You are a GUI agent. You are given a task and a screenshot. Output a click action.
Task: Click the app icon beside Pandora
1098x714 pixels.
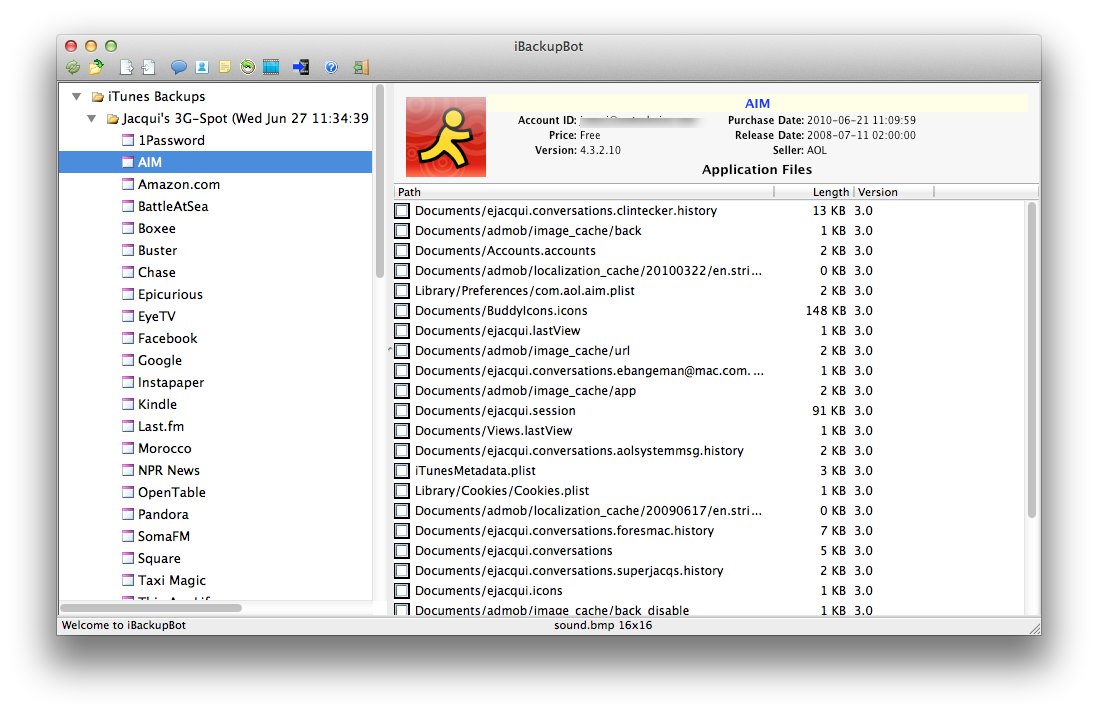pos(128,514)
